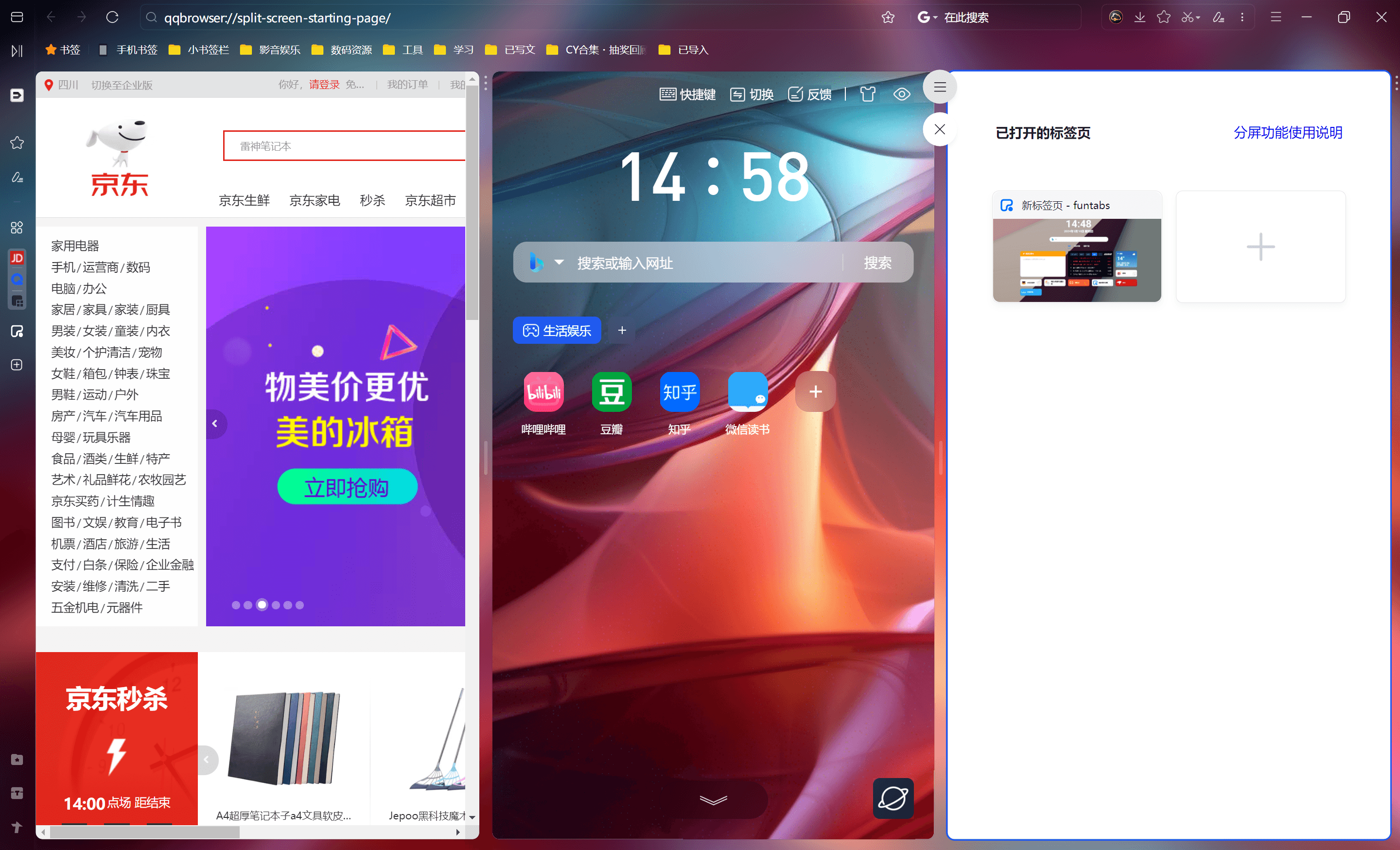Click the 分屏功能使用说明 link
This screenshot has width=1400, height=850.
point(1288,132)
